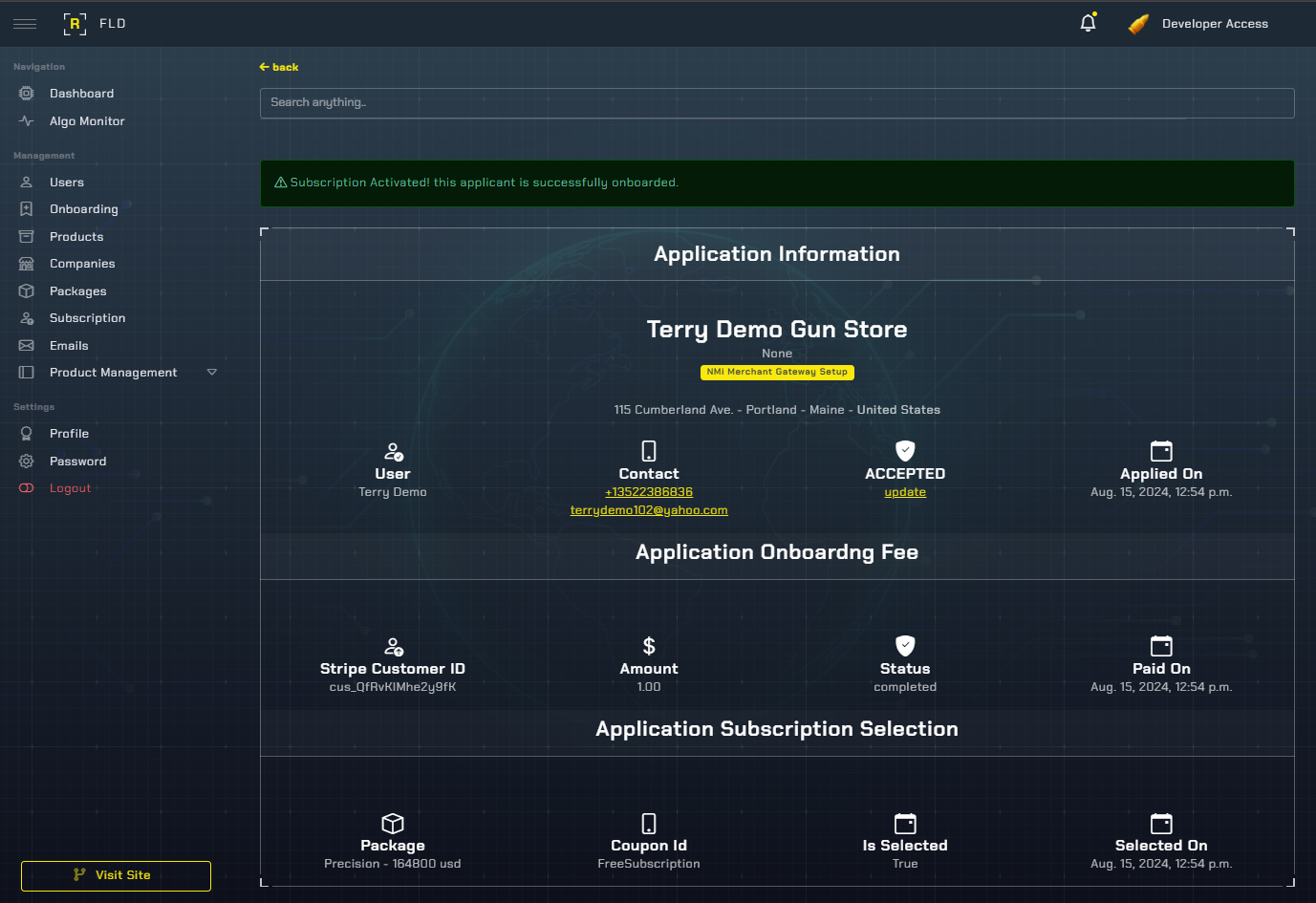Click the Subscription Activated alert banner

[777, 183]
